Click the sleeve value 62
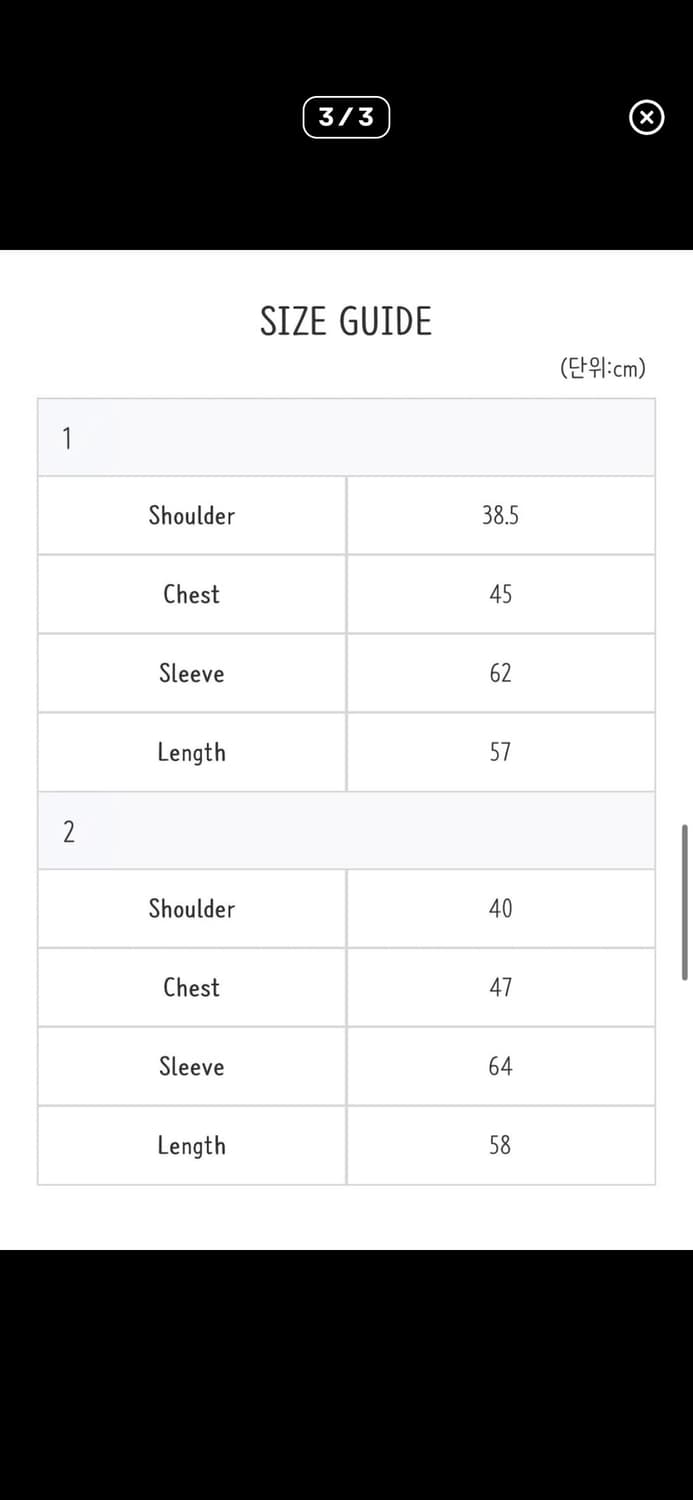Screen dimensions: 693x1500 point(500,673)
